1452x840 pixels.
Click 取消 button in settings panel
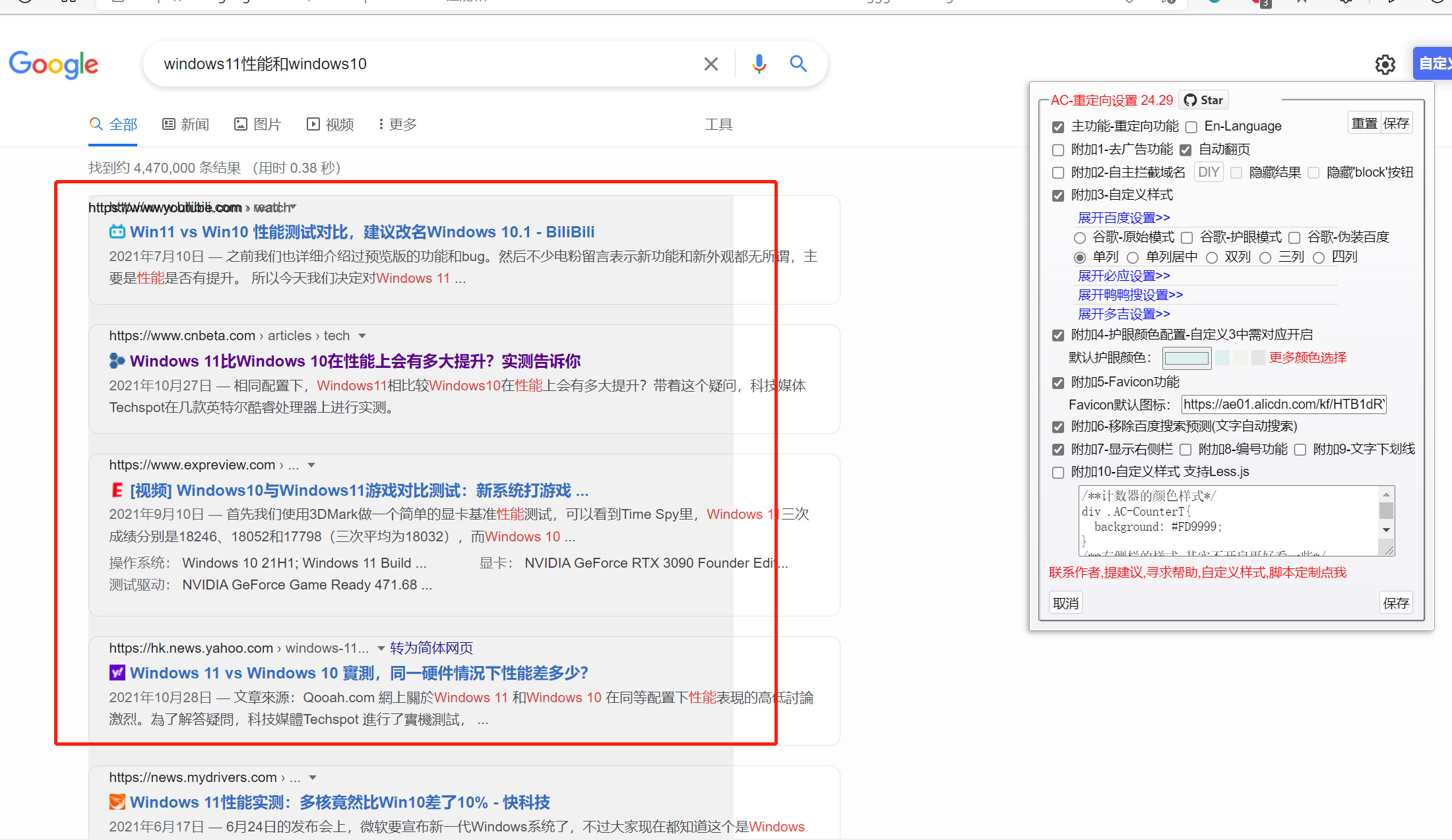tap(1065, 603)
